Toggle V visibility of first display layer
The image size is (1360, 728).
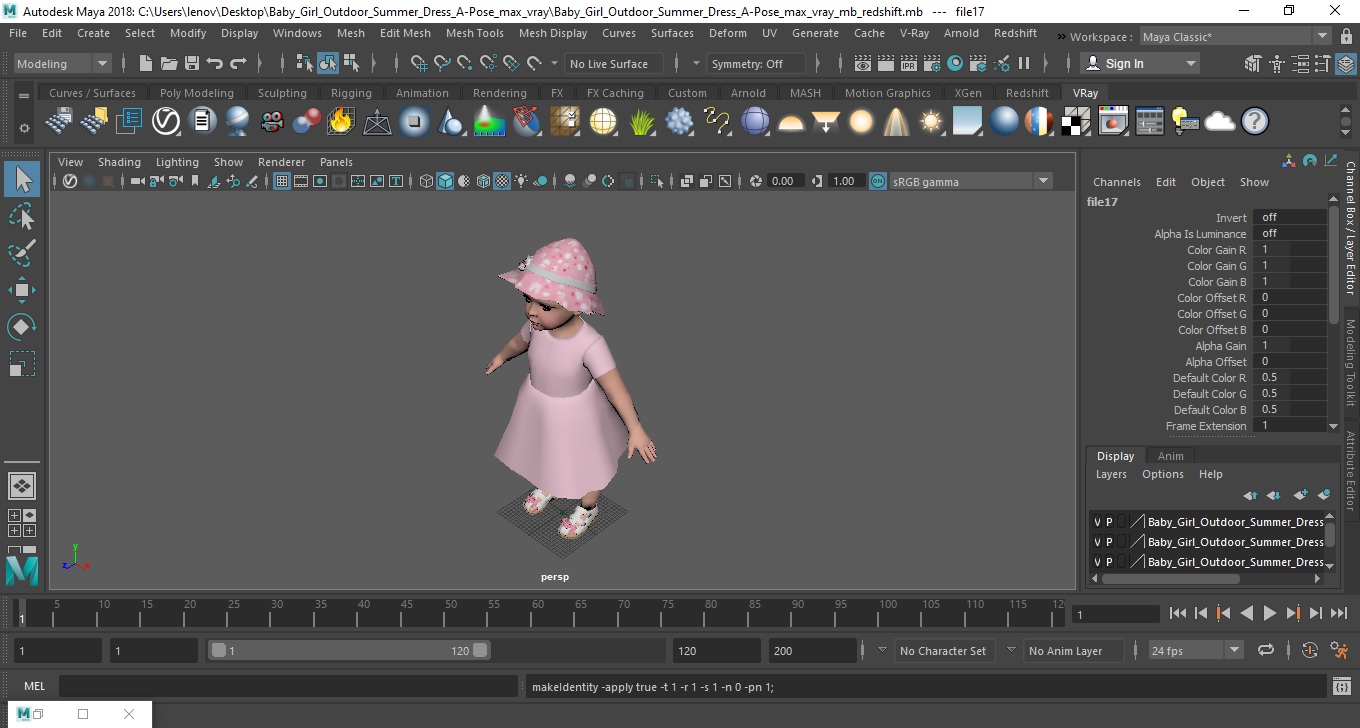[x=1097, y=522]
